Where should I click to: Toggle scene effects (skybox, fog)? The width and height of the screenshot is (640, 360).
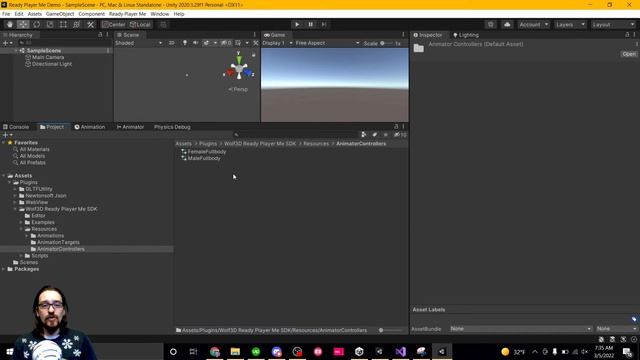207,43
